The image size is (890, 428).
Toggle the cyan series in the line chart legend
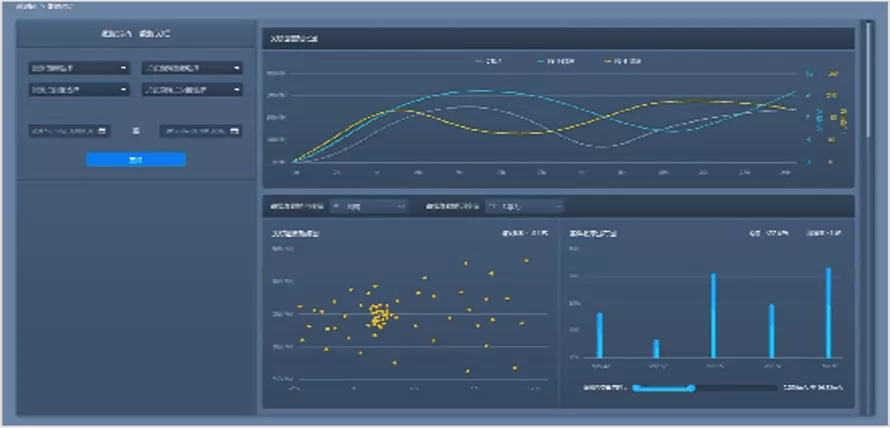[x=555, y=61]
